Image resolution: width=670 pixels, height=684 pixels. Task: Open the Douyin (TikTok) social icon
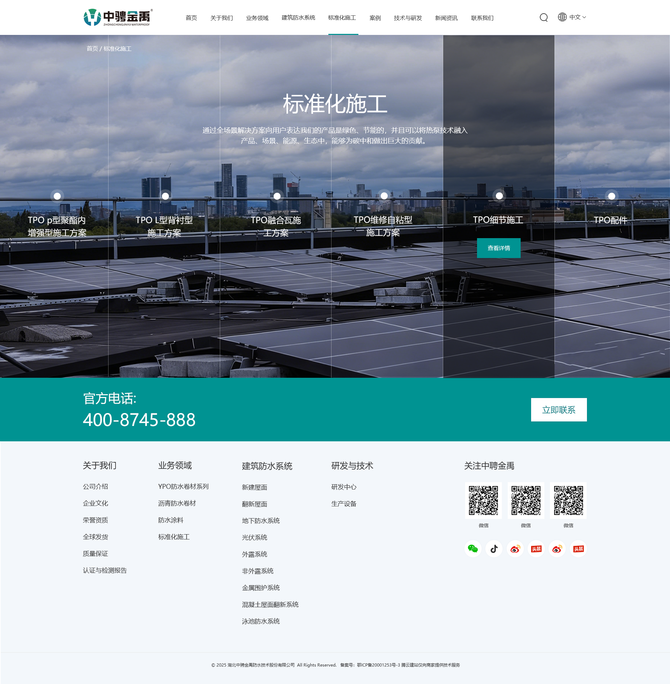point(494,548)
